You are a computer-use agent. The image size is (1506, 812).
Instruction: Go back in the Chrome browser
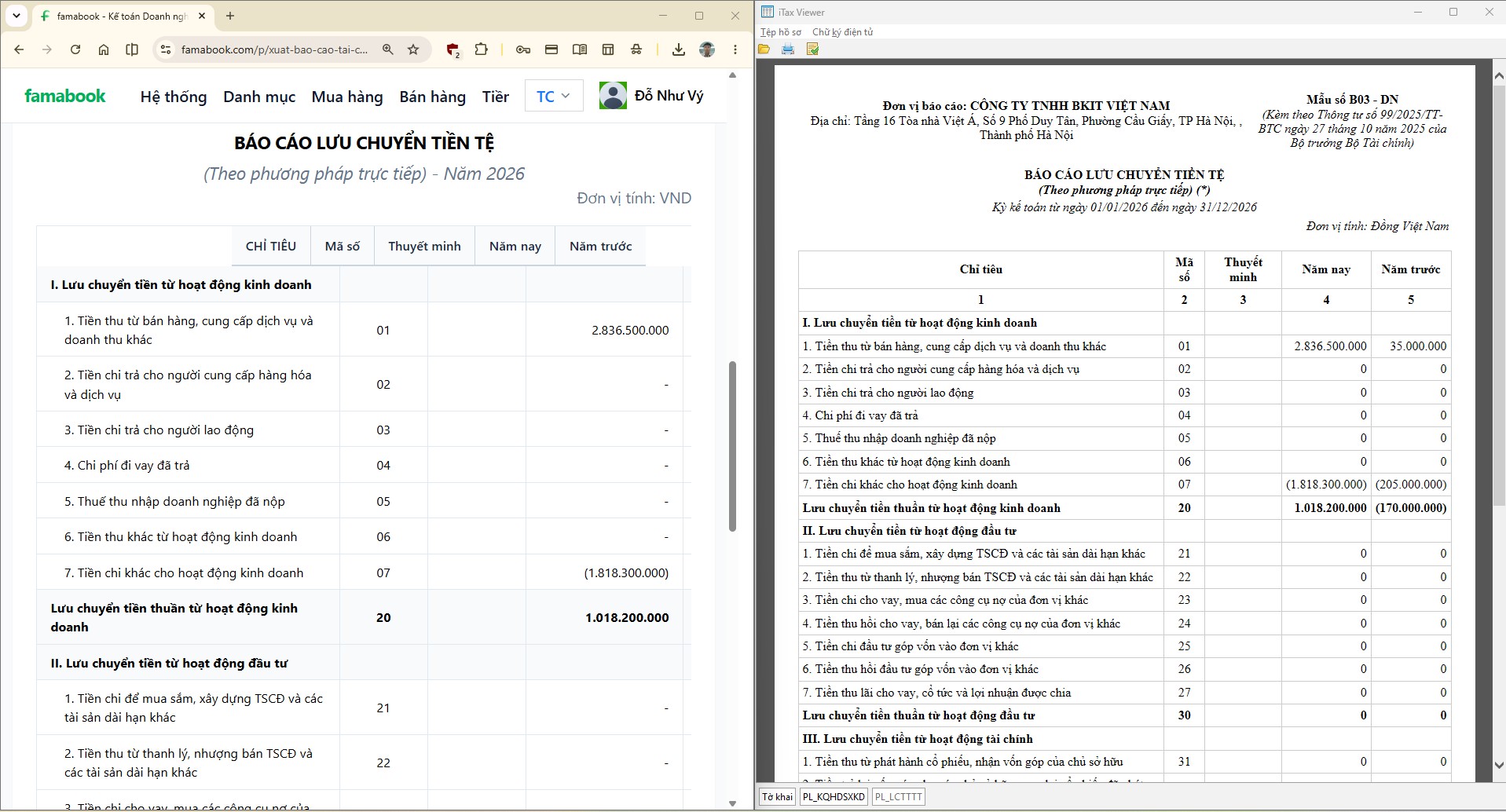(19, 49)
